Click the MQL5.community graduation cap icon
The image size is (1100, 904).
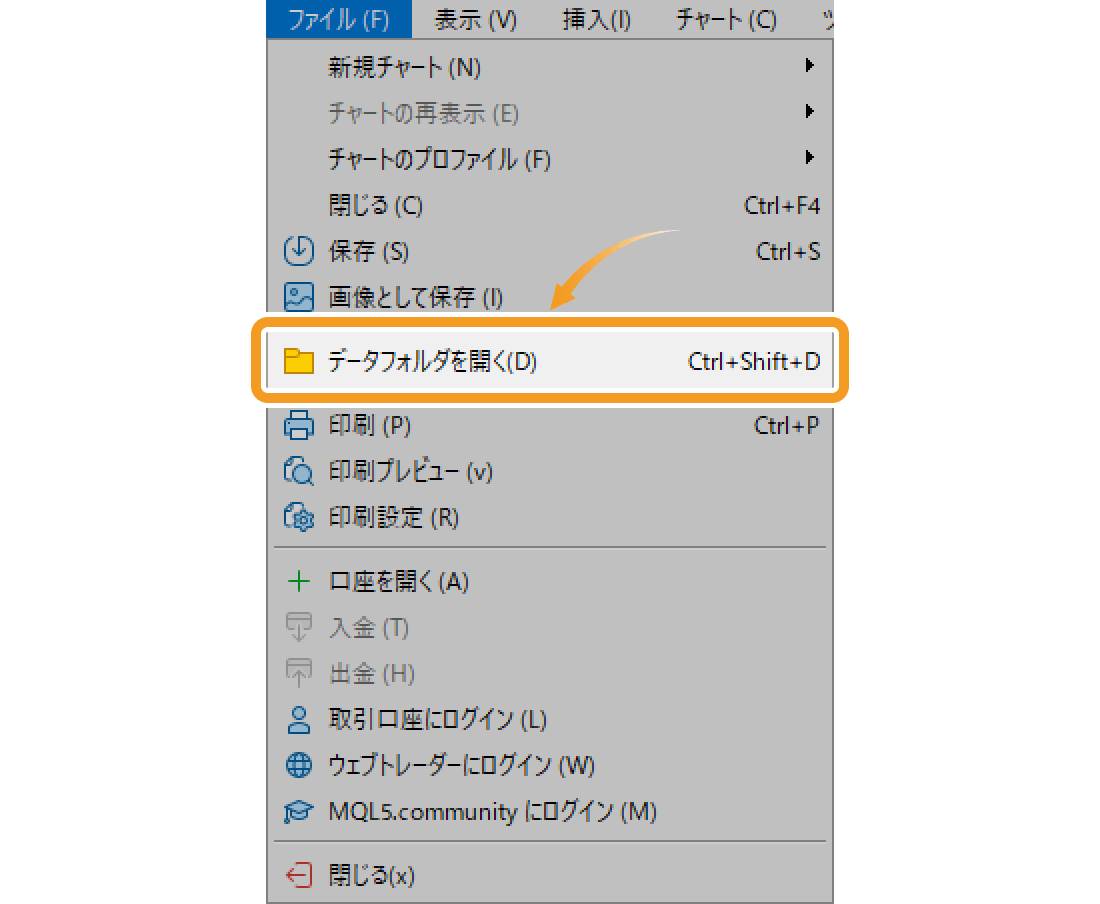click(x=299, y=811)
